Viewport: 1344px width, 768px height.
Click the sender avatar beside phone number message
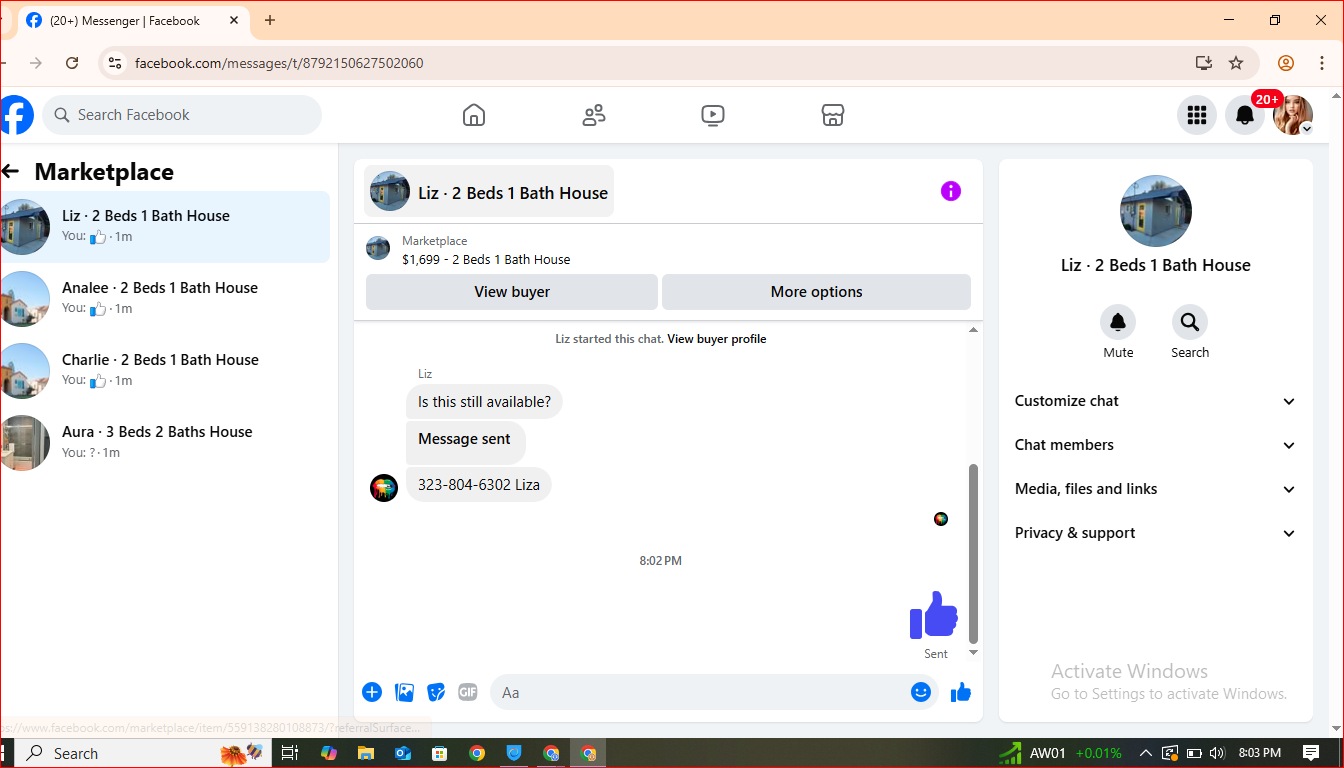pos(384,487)
